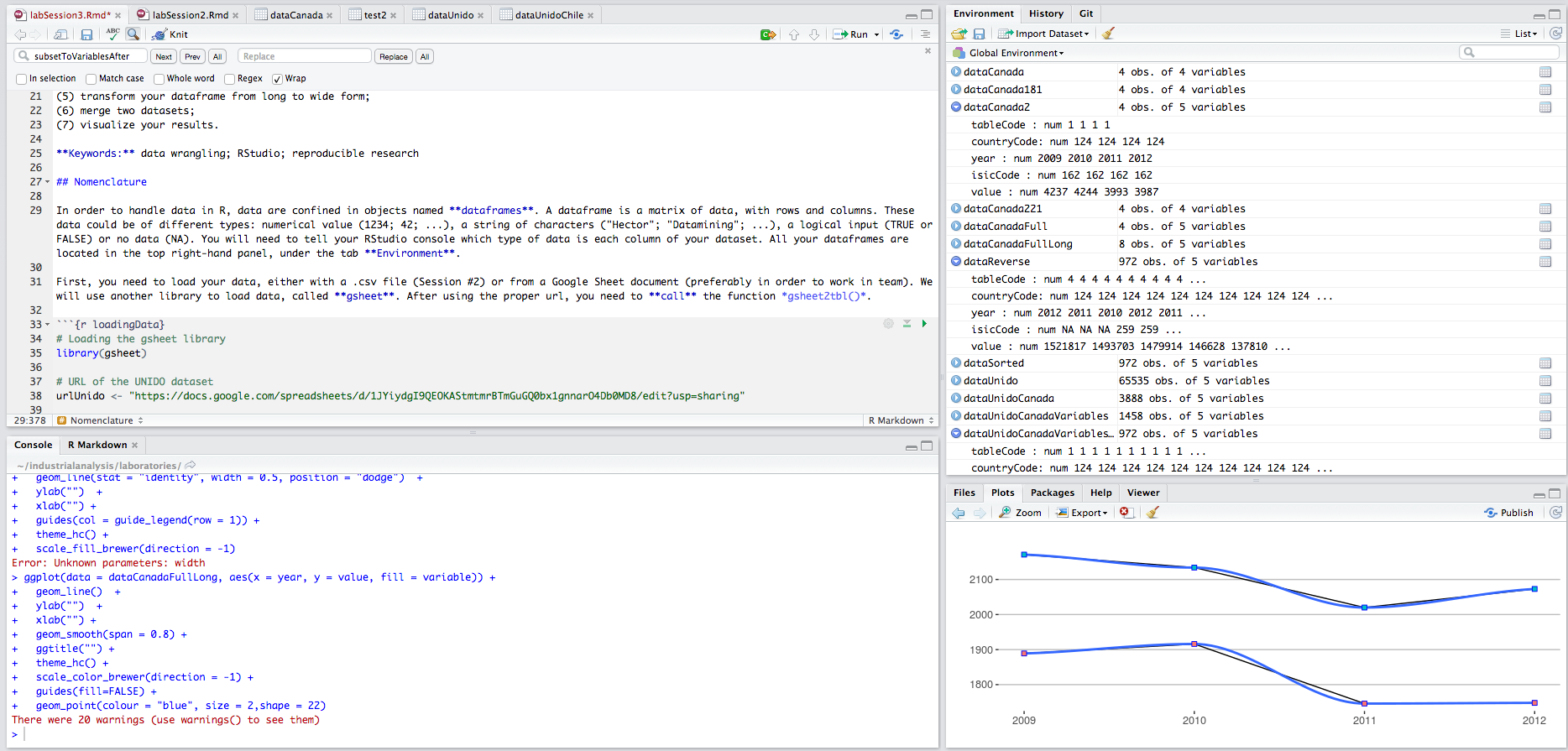Run the selected lines
Viewport: 1568px width, 751px height.
(850, 34)
